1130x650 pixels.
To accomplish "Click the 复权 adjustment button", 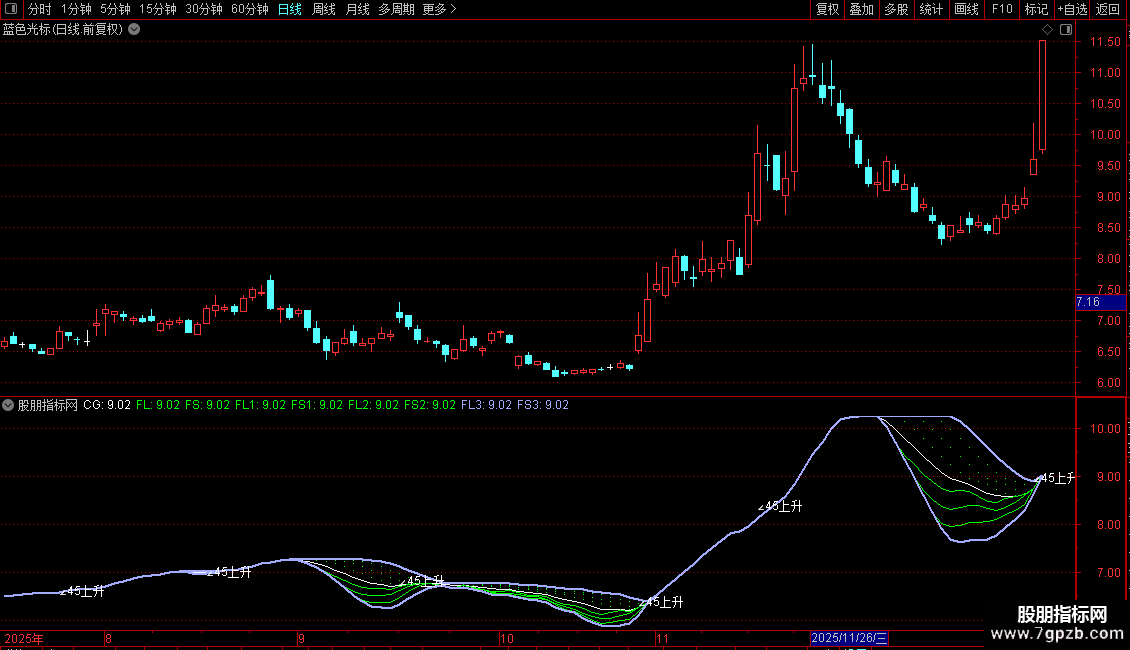I will (x=827, y=9).
